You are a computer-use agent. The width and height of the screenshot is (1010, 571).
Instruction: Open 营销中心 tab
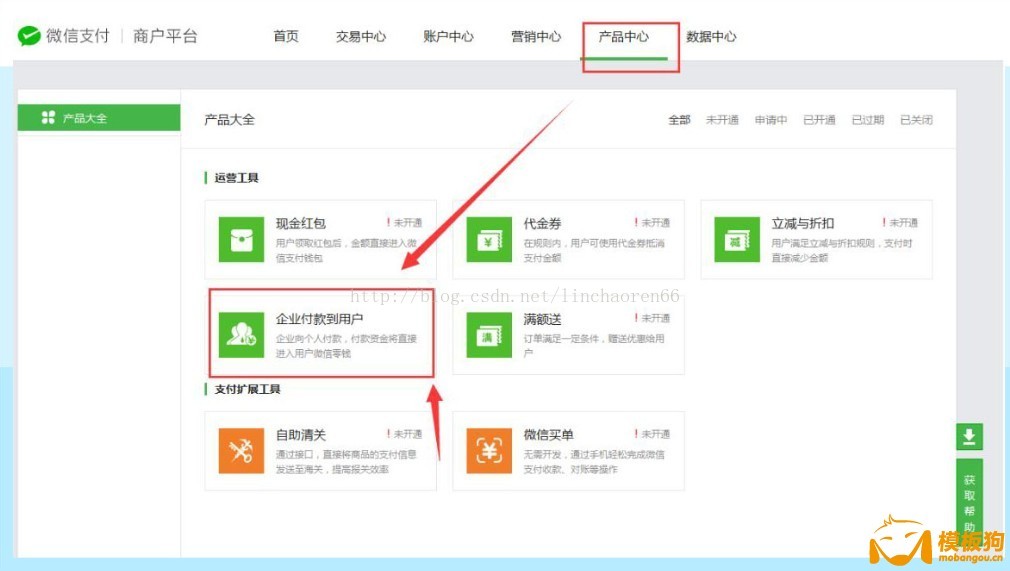[x=536, y=36]
